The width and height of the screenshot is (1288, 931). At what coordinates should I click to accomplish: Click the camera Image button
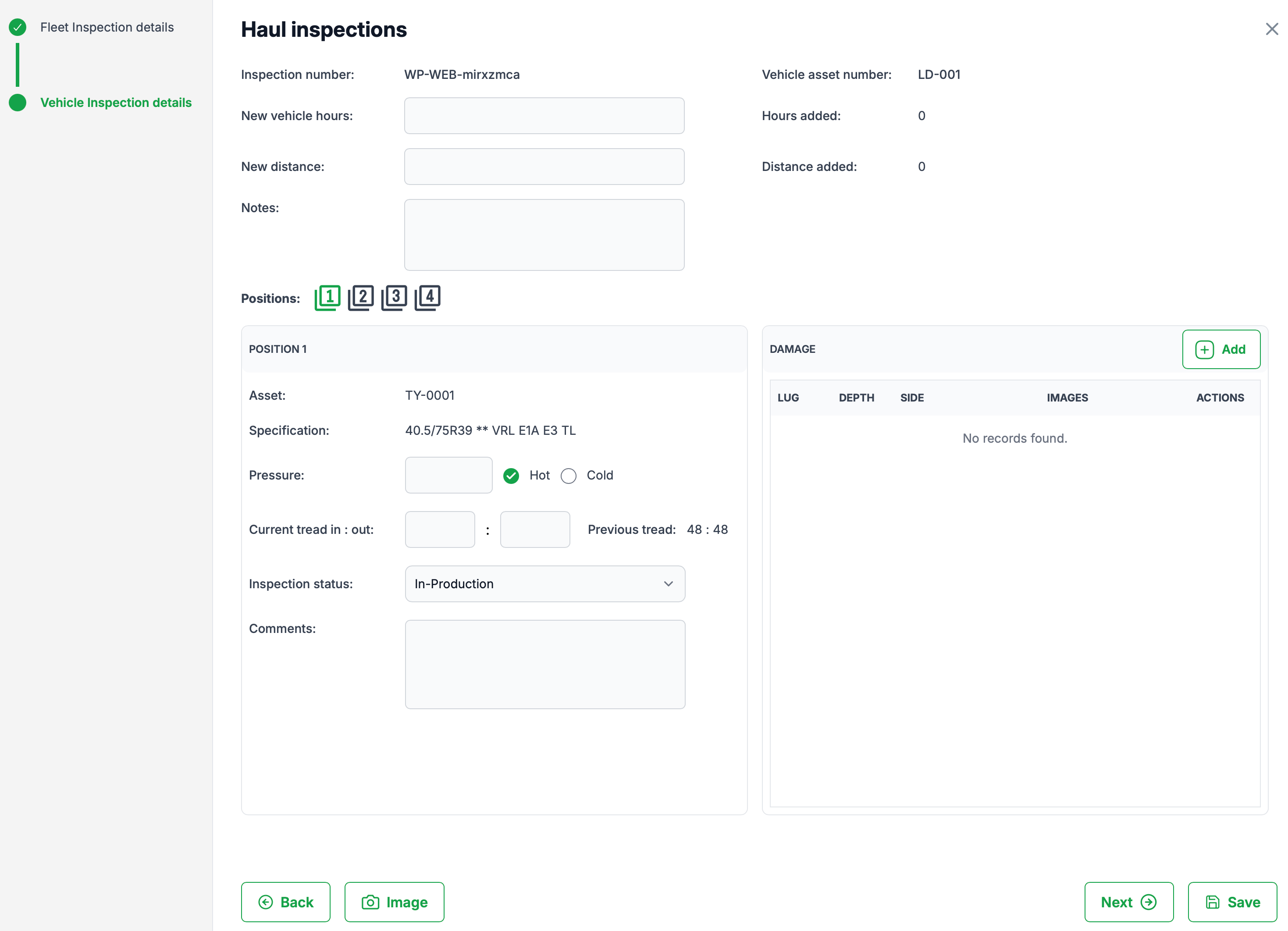pyautogui.click(x=394, y=902)
